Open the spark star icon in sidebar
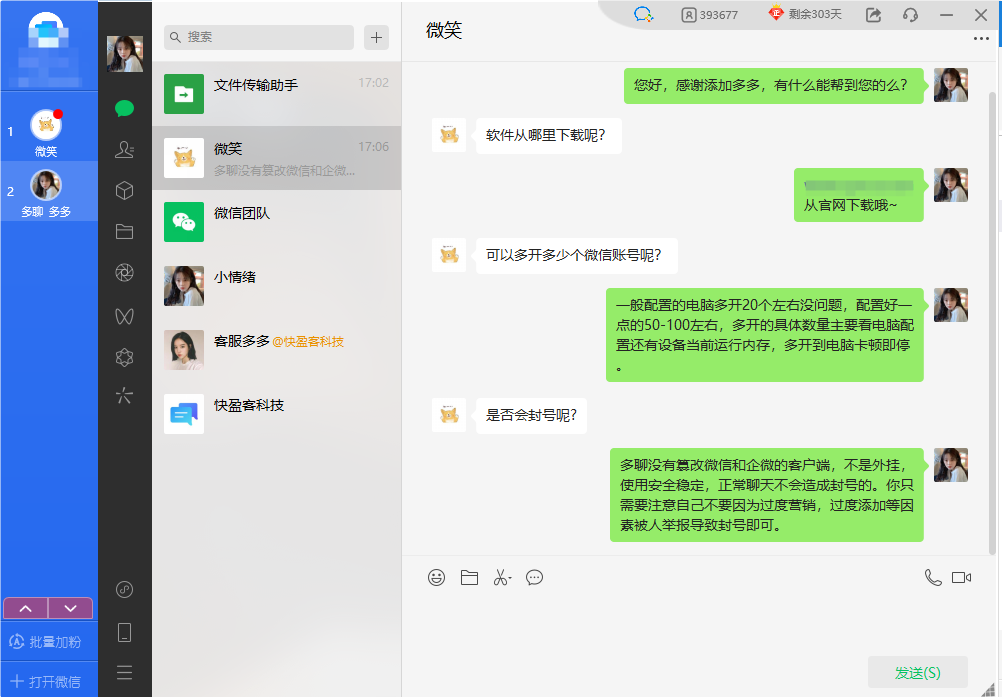The width and height of the screenshot is (1002, 697). (x=125, y=396)
